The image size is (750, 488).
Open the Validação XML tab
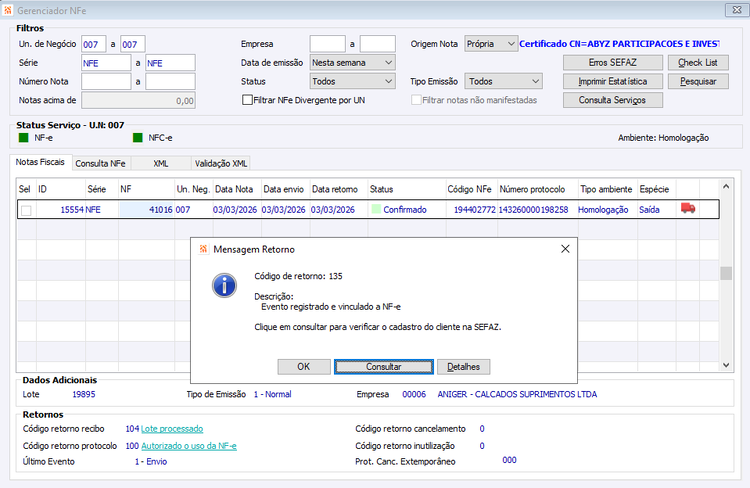click(x=221, y=164)
